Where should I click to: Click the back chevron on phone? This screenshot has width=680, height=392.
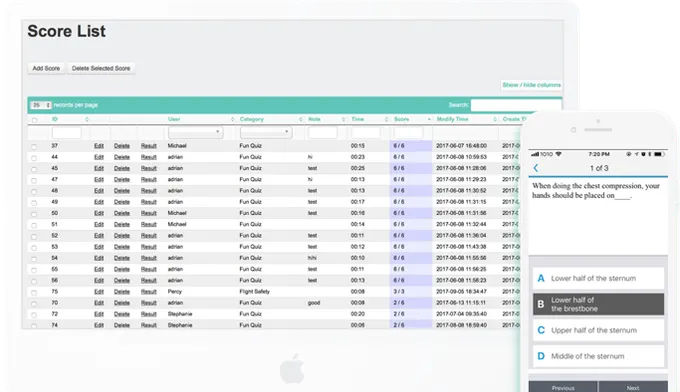click(x=536, y=168)
